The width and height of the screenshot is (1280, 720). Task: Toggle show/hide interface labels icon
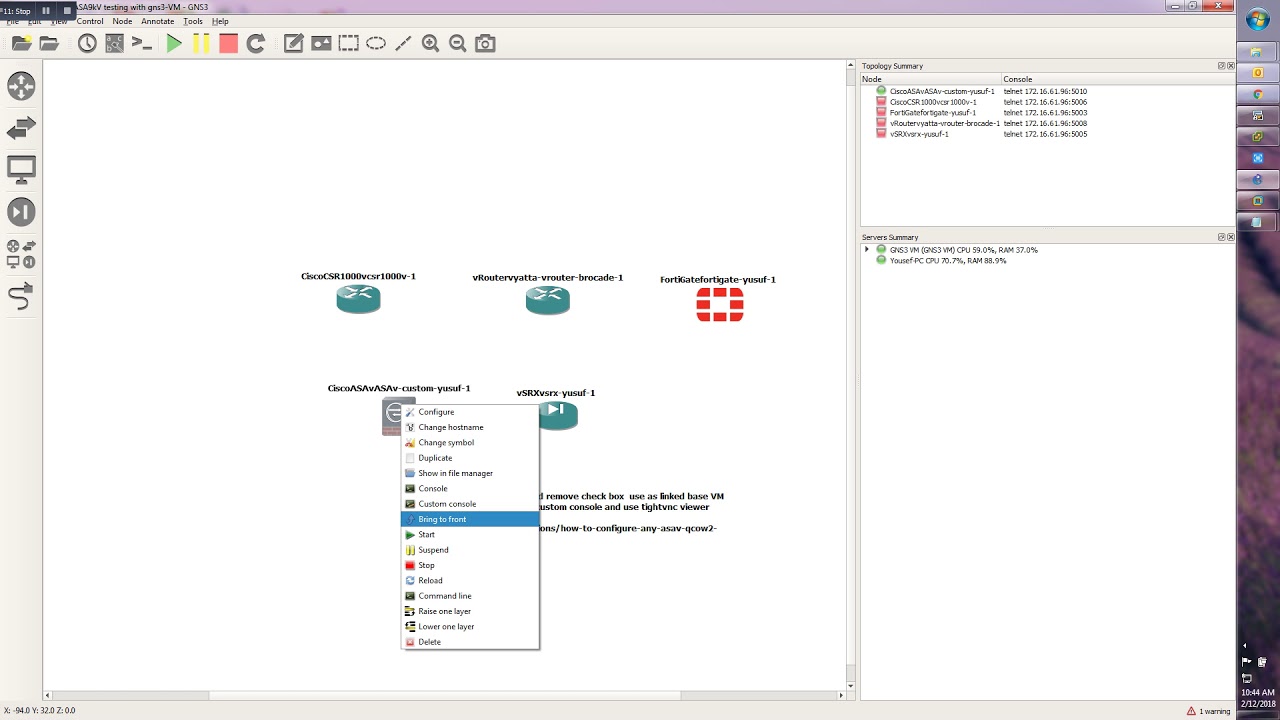tap(115, 43)
